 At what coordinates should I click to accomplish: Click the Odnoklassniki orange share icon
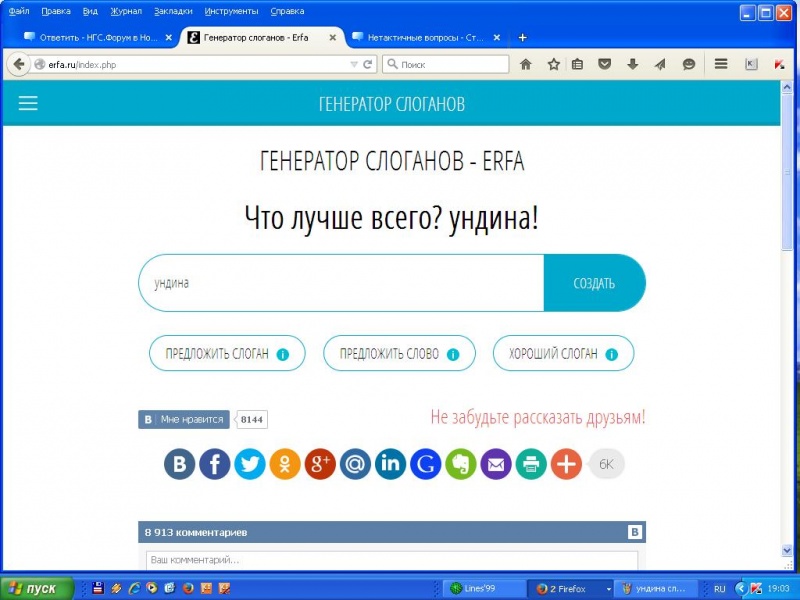pos(285,464)
